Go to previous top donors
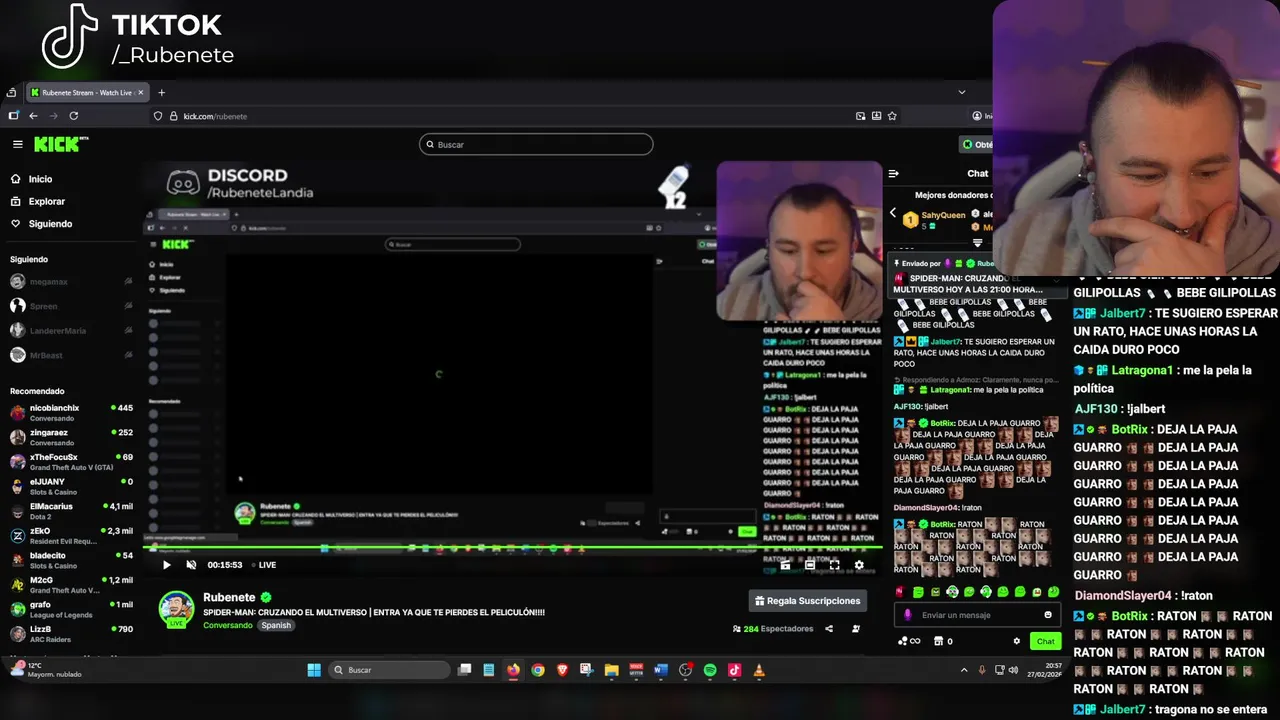Viewport: 1280px width, 720px height. pyautogui.click(x=893, y=213)
